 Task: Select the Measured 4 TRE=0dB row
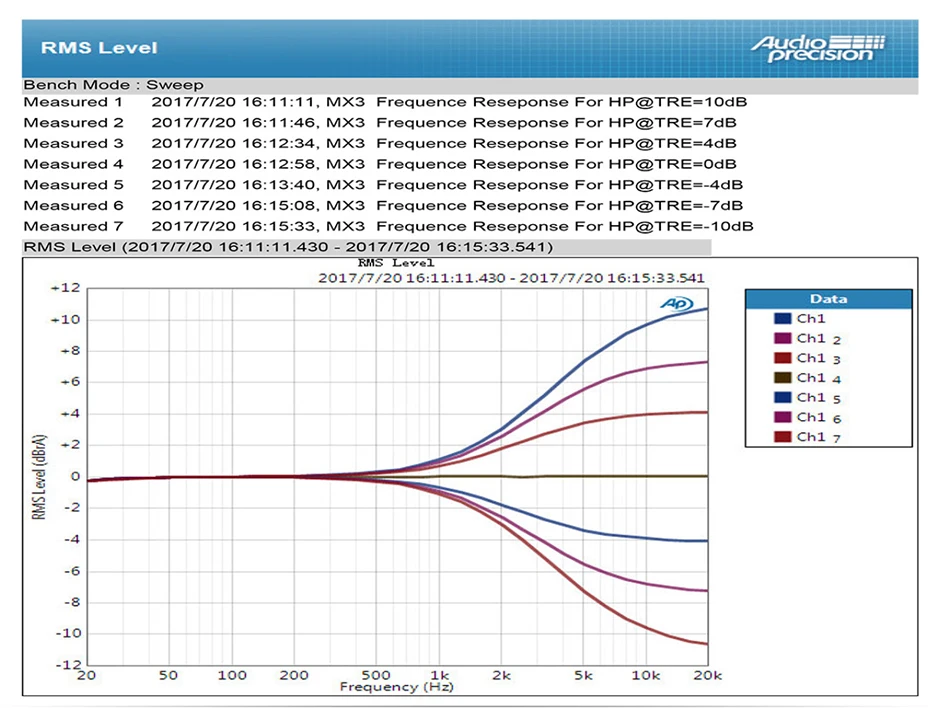point(380,164)
